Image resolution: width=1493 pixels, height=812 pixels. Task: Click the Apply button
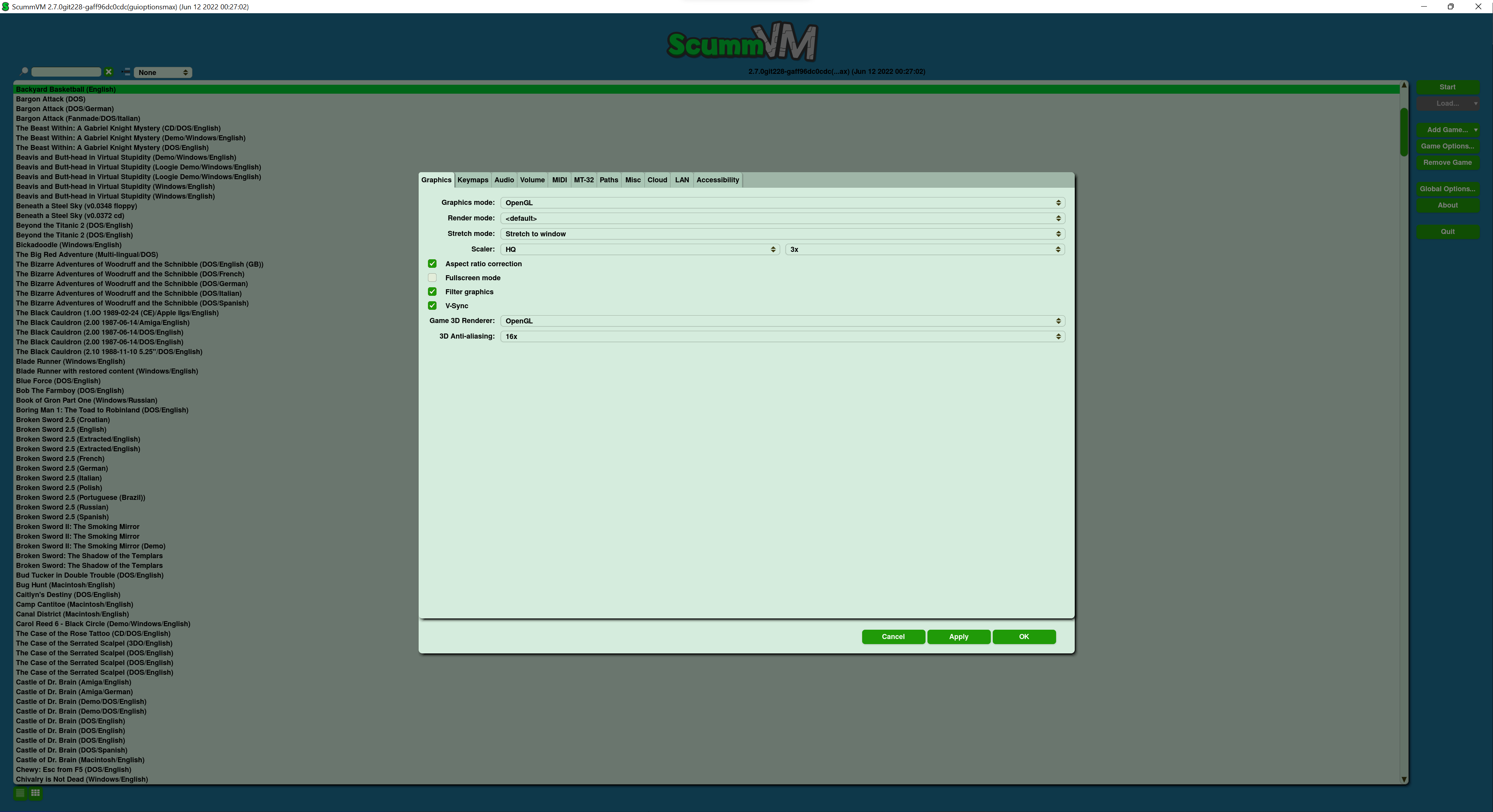[x=959, y=636]
